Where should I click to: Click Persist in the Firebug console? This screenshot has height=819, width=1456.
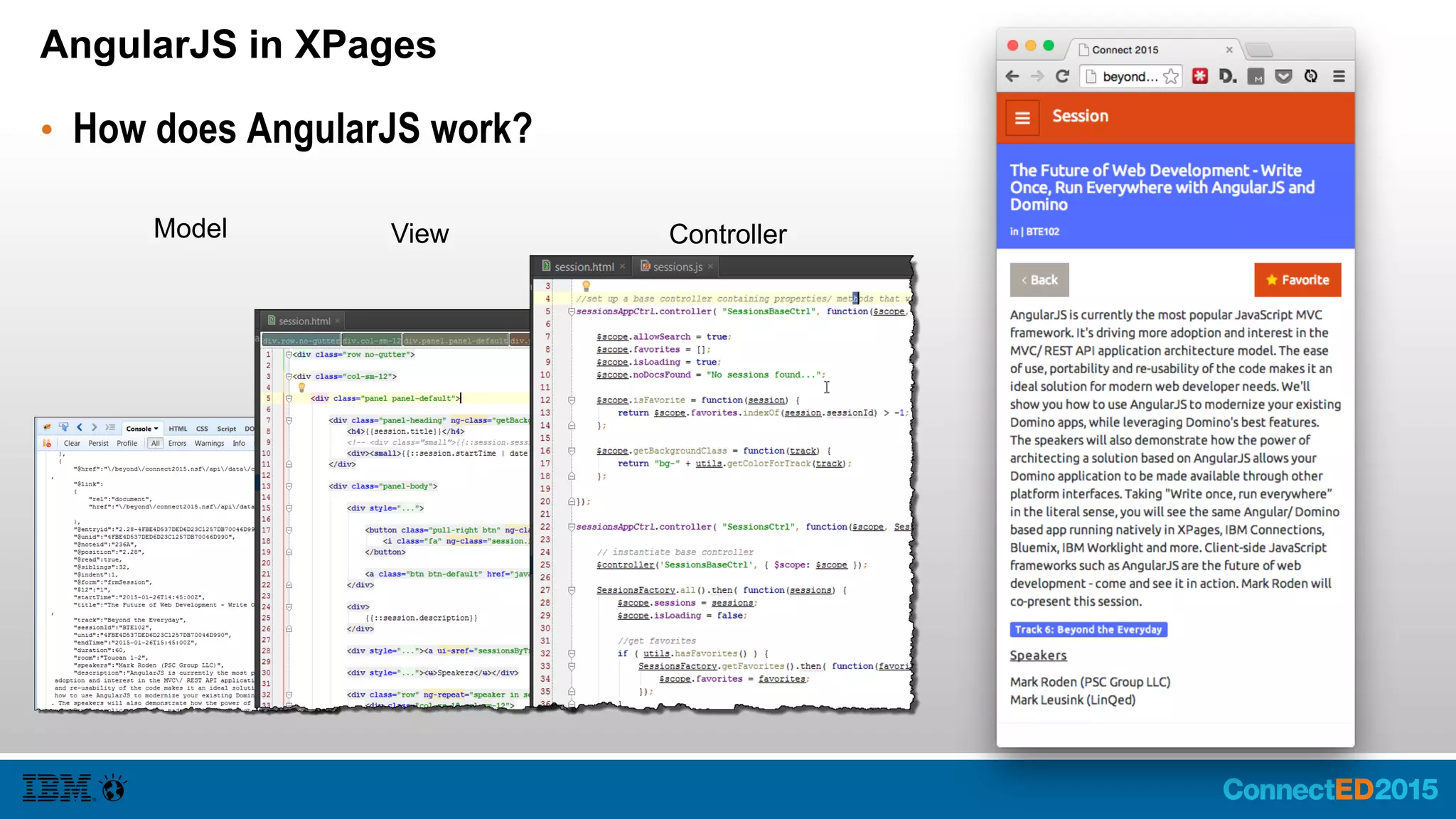98,444
